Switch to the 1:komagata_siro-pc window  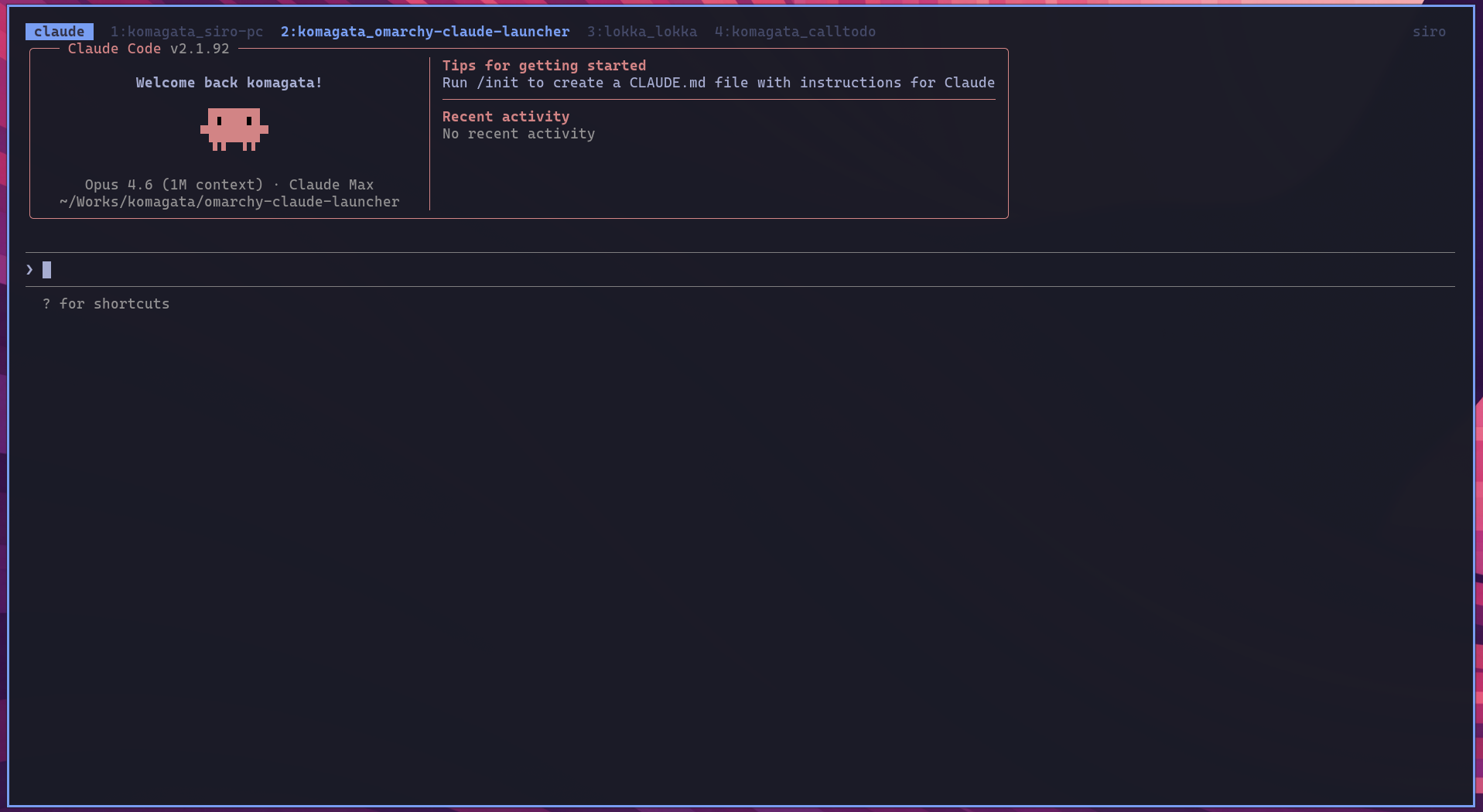(186, 32)
